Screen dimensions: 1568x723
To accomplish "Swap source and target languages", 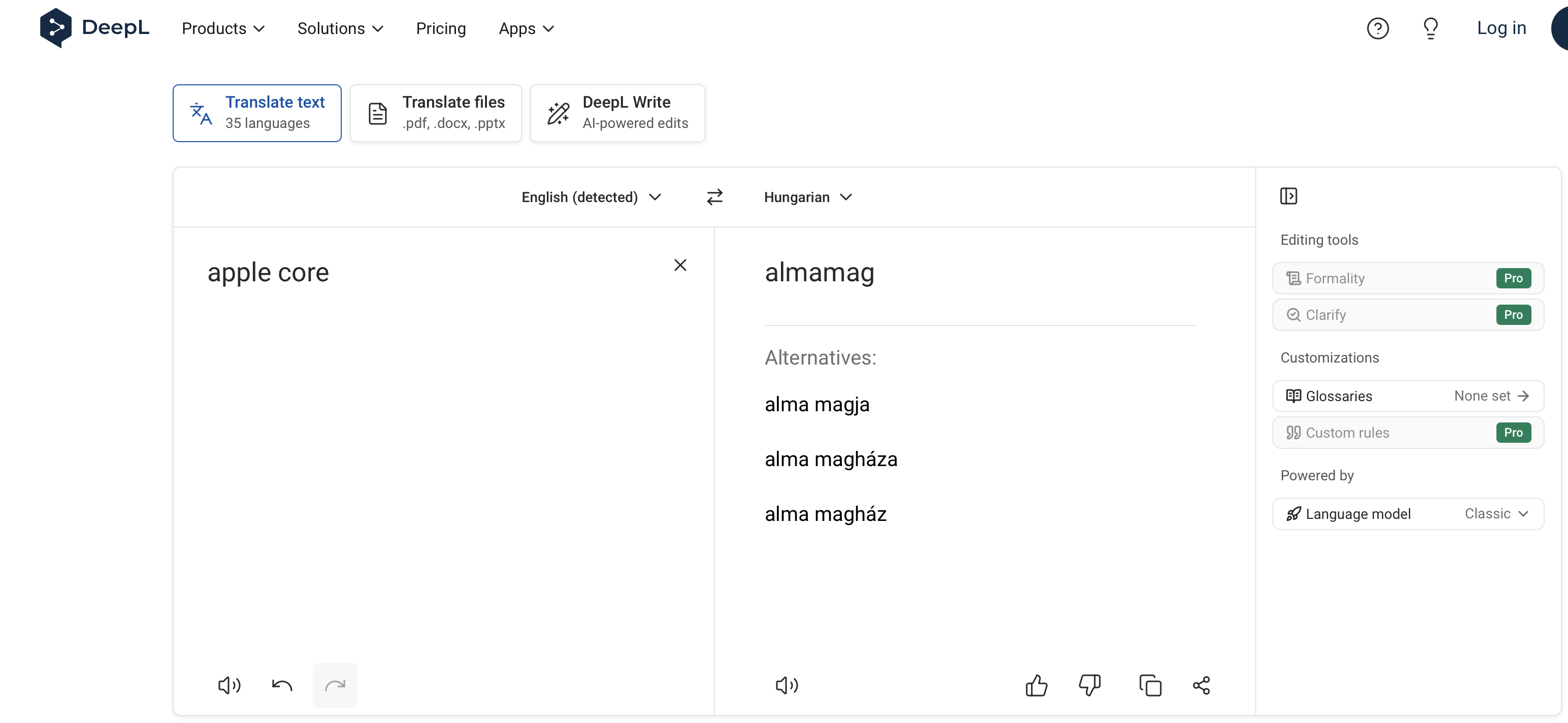I will [x=714, y=197].
